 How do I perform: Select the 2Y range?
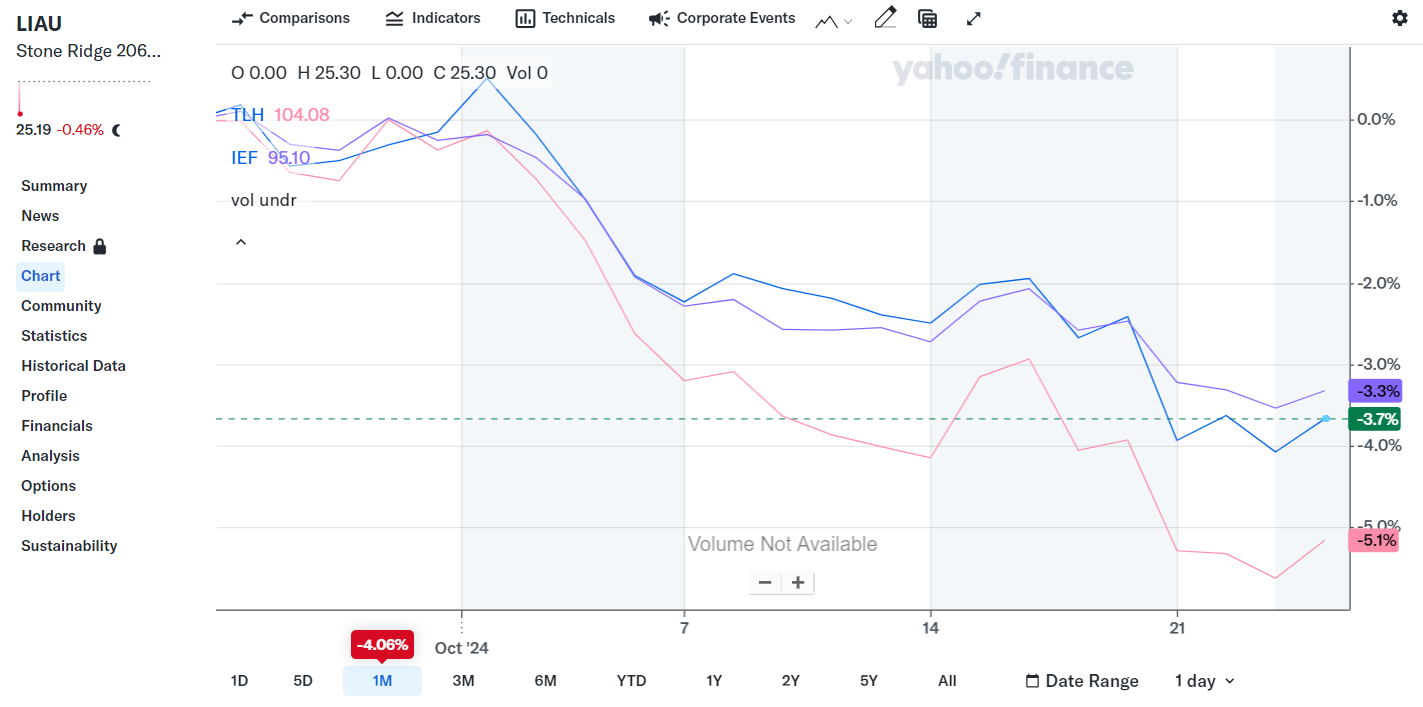click(x=791, y=681)
